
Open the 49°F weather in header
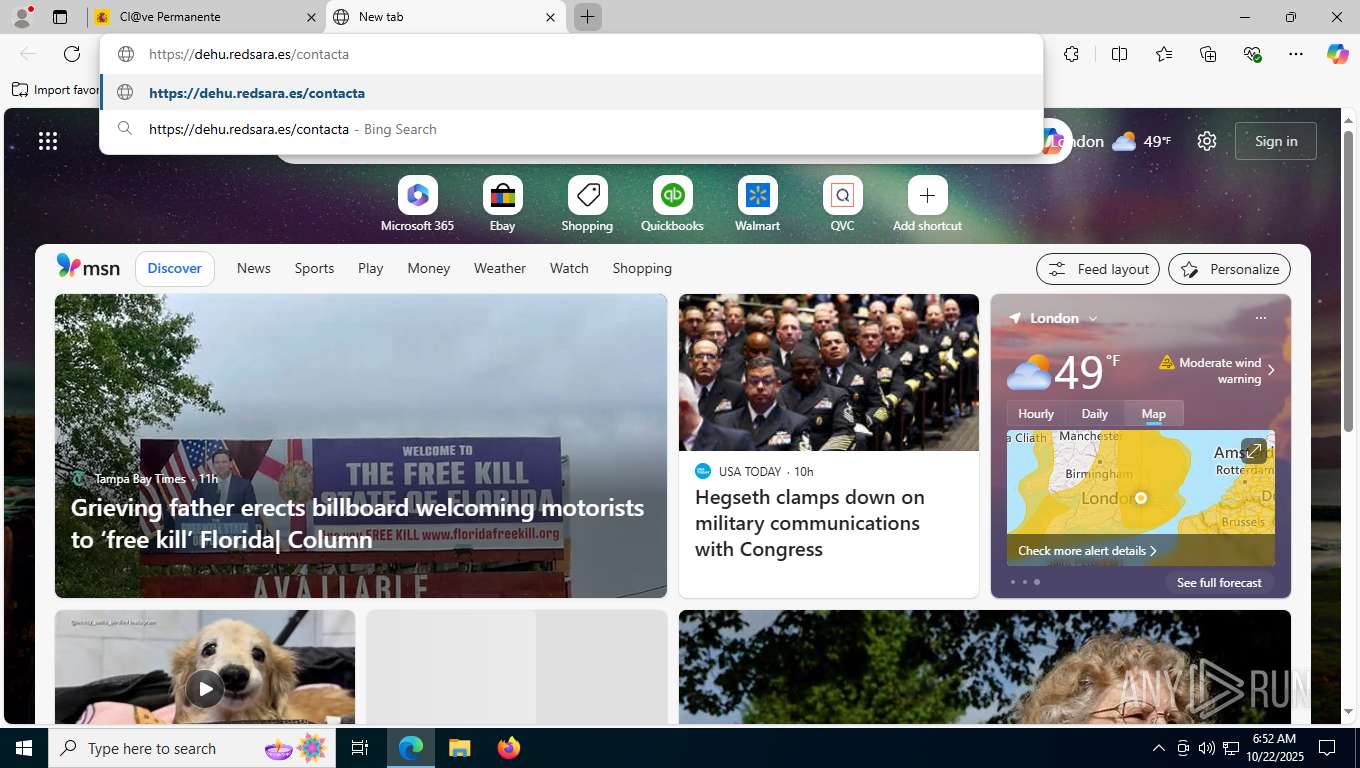[x=1141, y=141]
